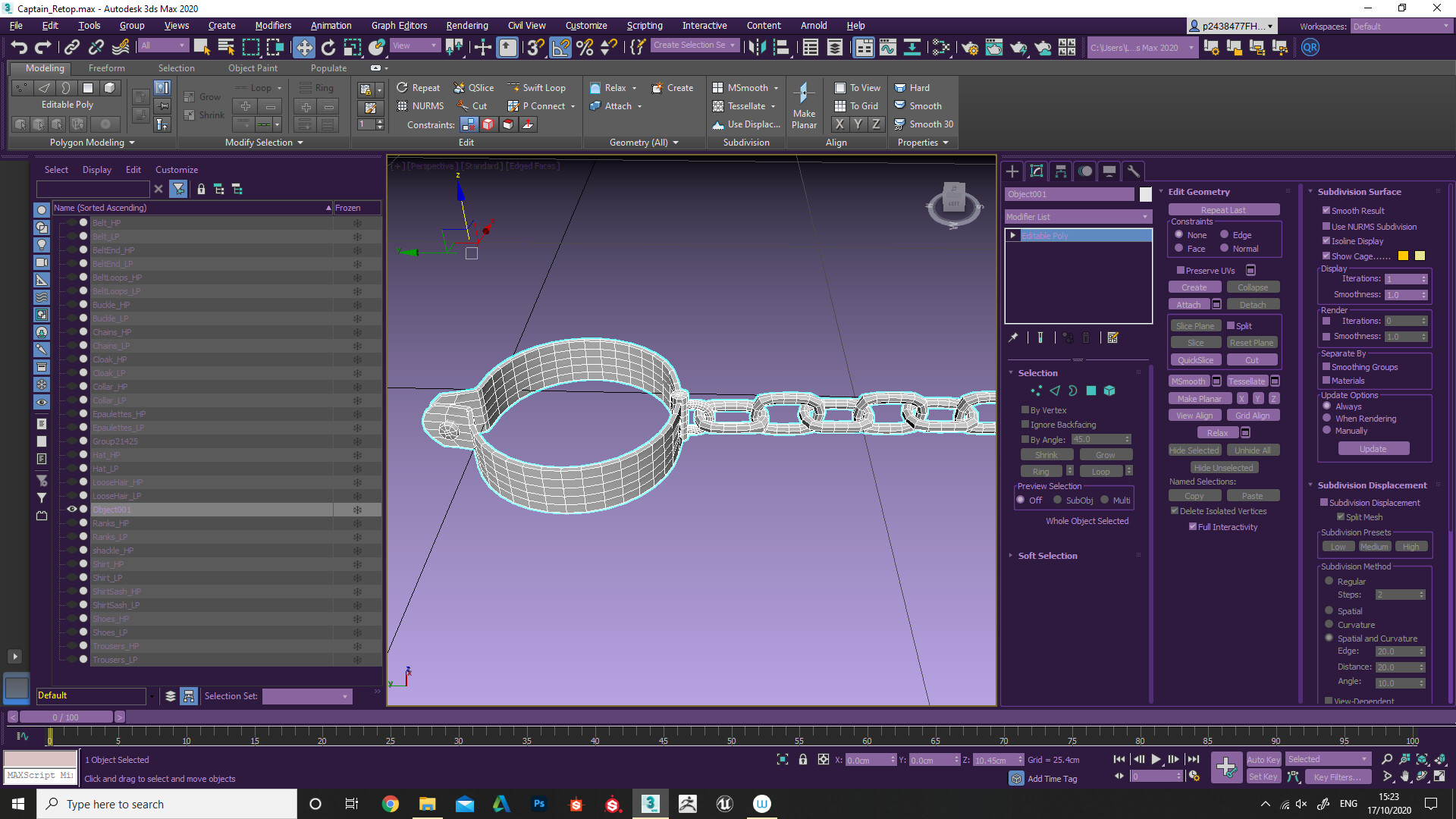Expand the Soft Selection rollout
Screen dimensions: 1456x819
click(1047, 556)
